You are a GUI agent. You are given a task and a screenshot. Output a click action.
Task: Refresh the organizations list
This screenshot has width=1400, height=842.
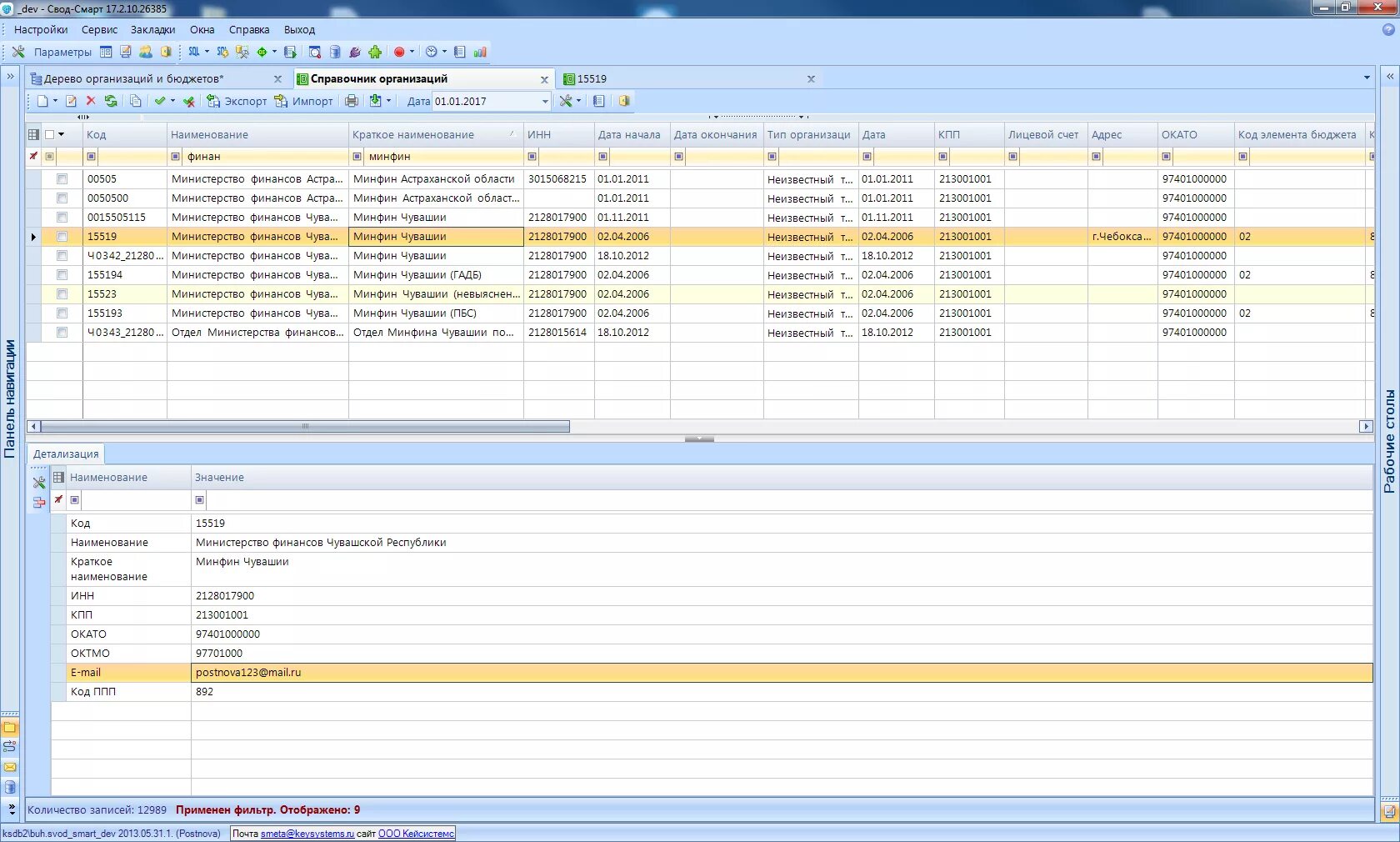tap(111, 101)
